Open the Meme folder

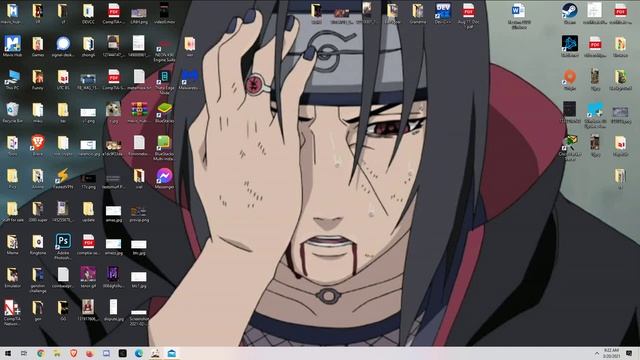click(12, 243)
